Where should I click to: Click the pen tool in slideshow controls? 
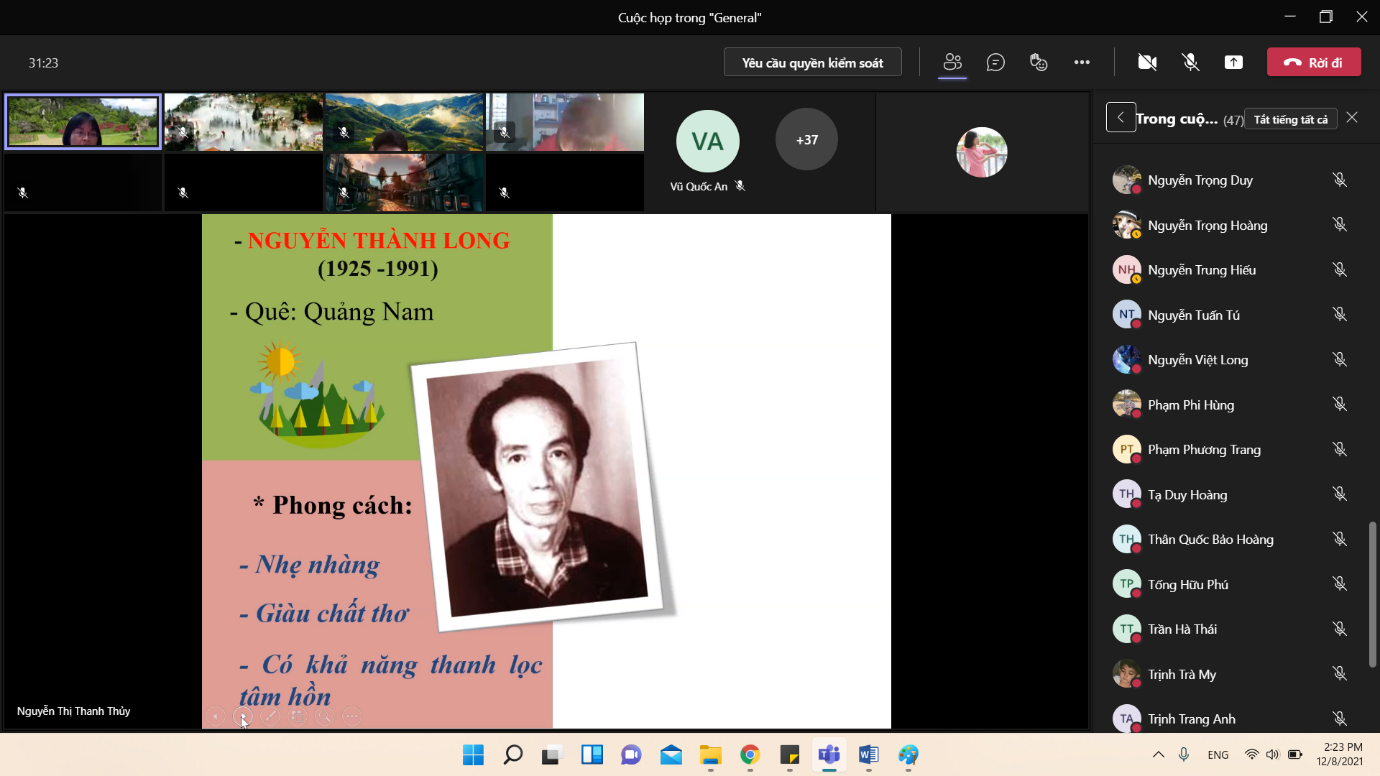tap(270, 716)
